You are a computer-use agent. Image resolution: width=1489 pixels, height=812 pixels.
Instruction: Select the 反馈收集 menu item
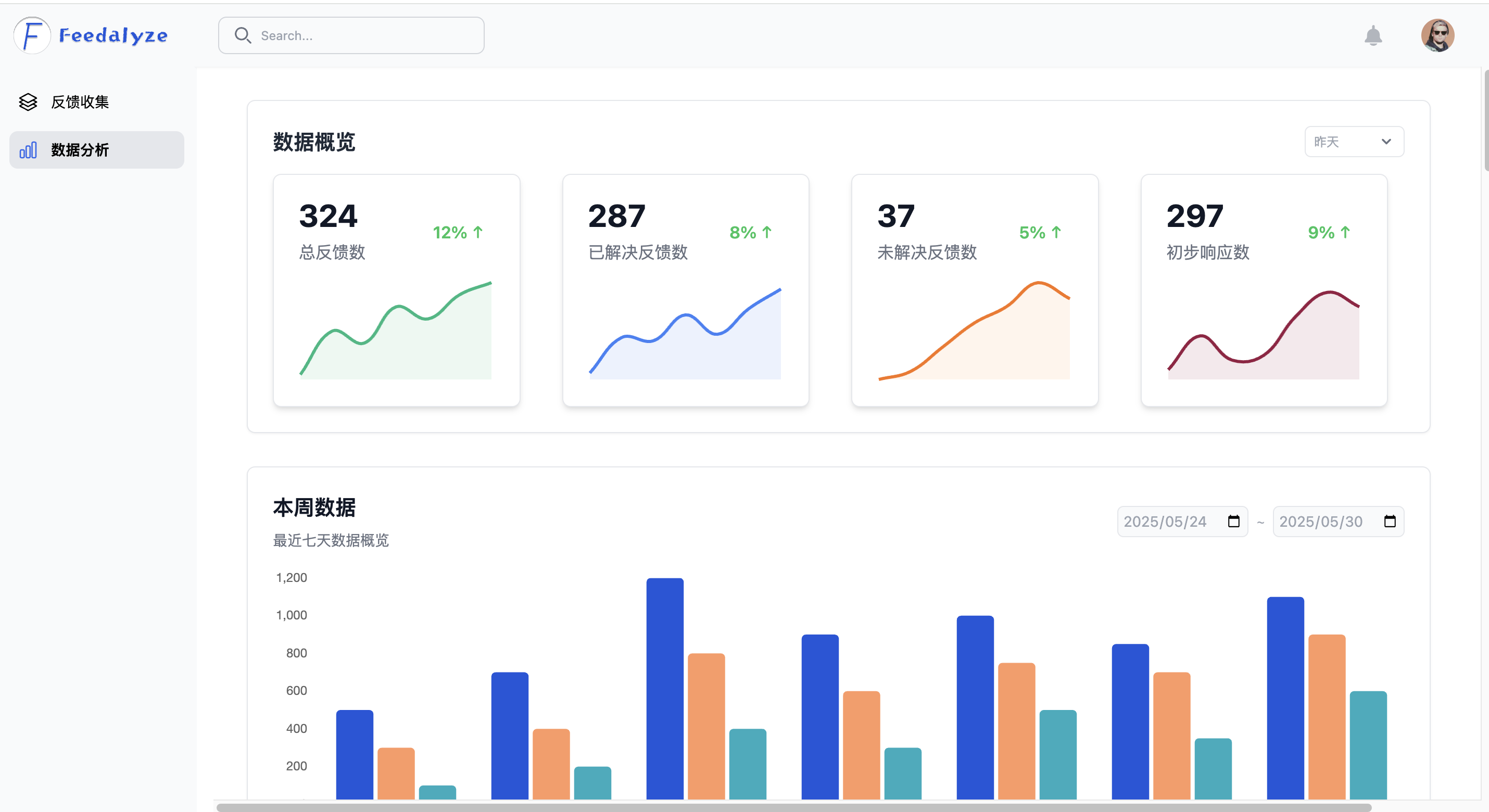tap(80, 103)
